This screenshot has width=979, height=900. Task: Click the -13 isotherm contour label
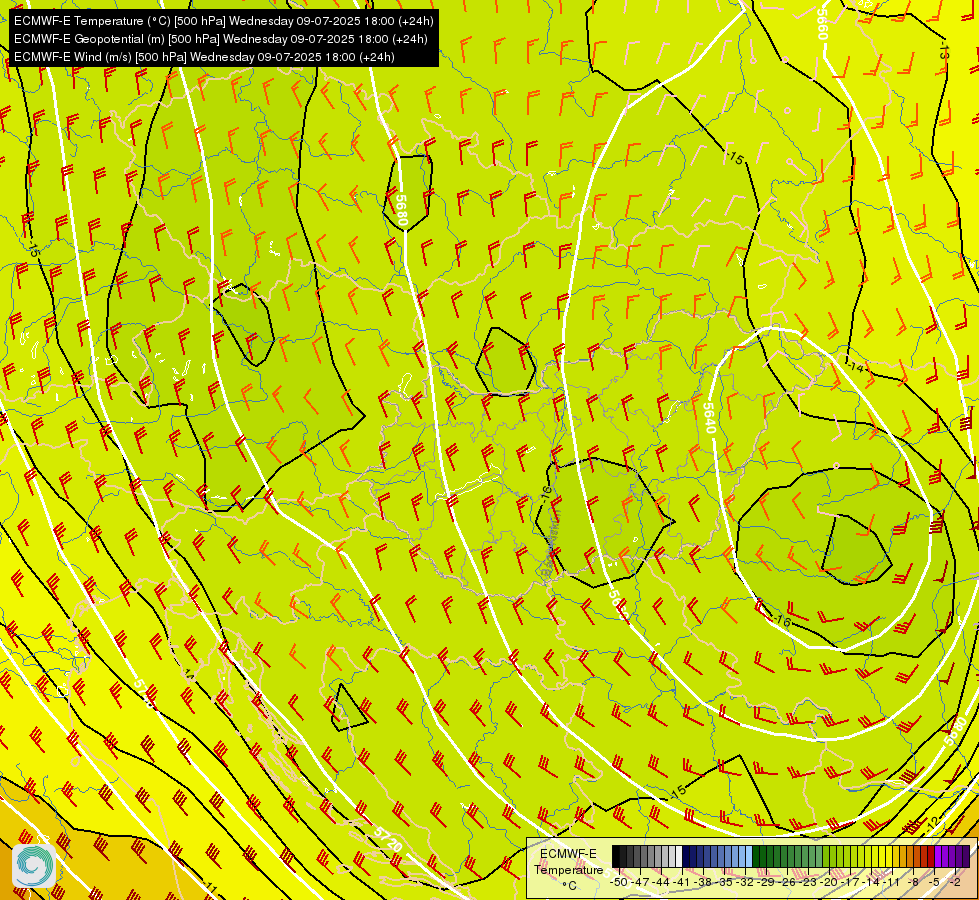(943, 52)
